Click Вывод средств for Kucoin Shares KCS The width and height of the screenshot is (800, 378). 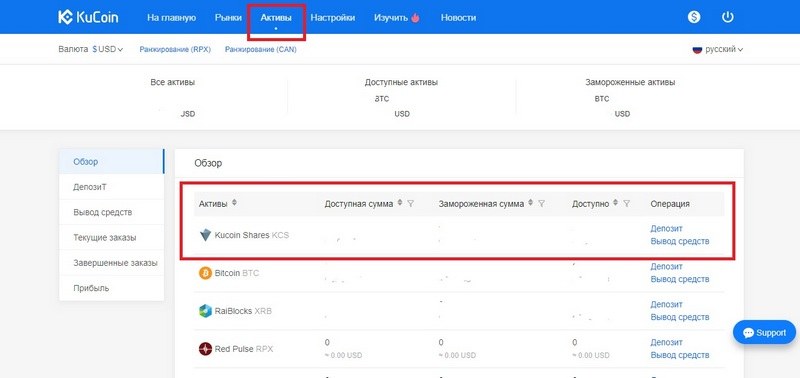(x=680, y=241)
